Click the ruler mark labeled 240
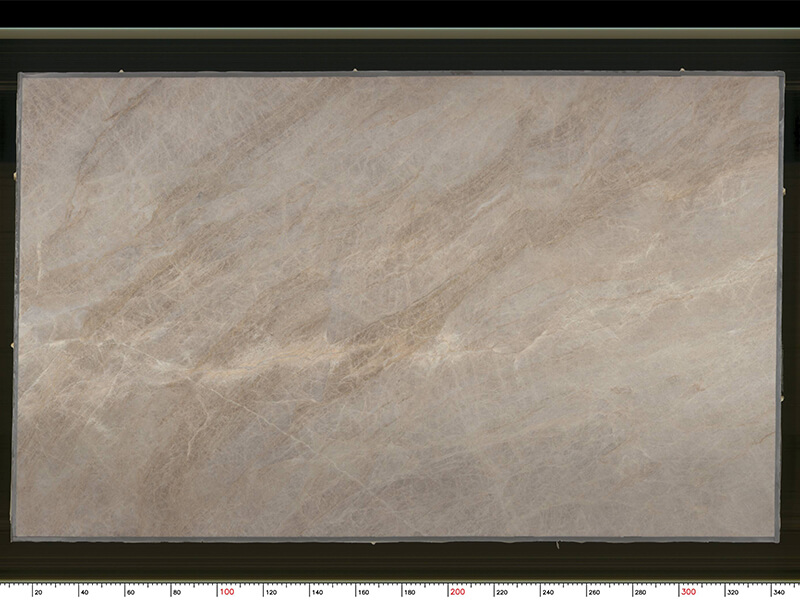This screenshot has width=800, height=600. click(548, 592)
